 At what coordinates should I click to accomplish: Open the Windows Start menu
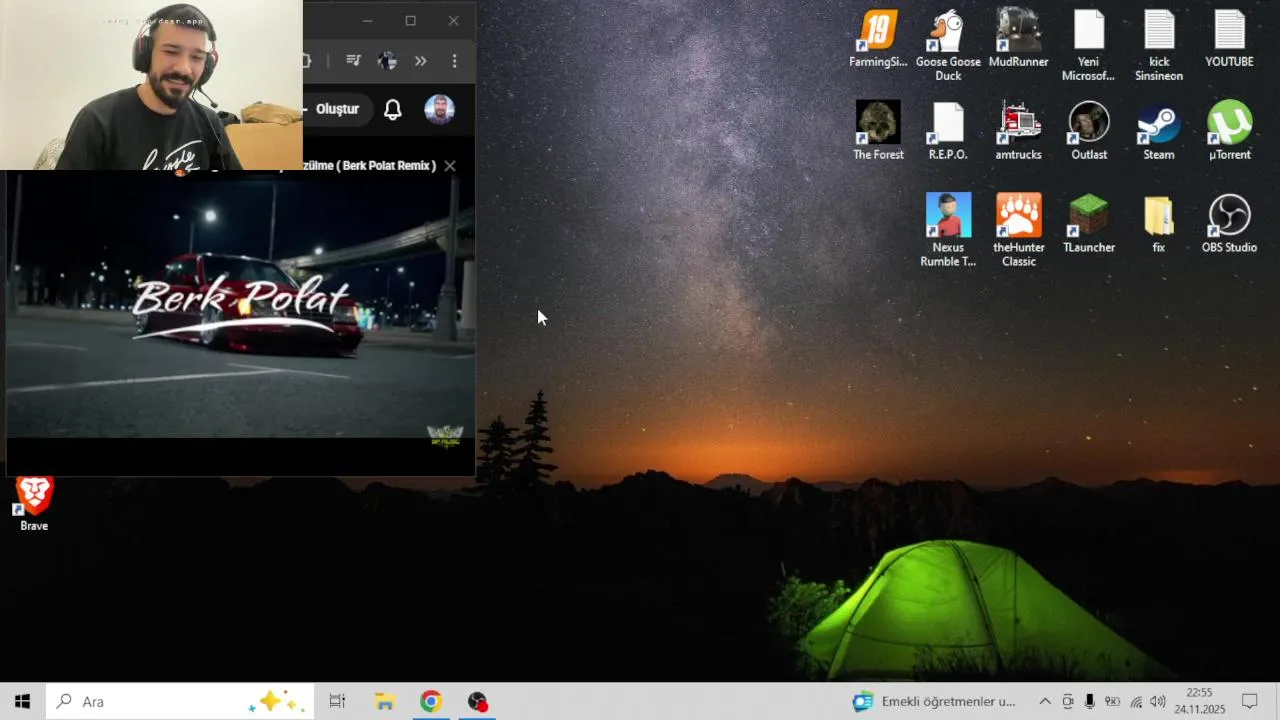(22, 701)
